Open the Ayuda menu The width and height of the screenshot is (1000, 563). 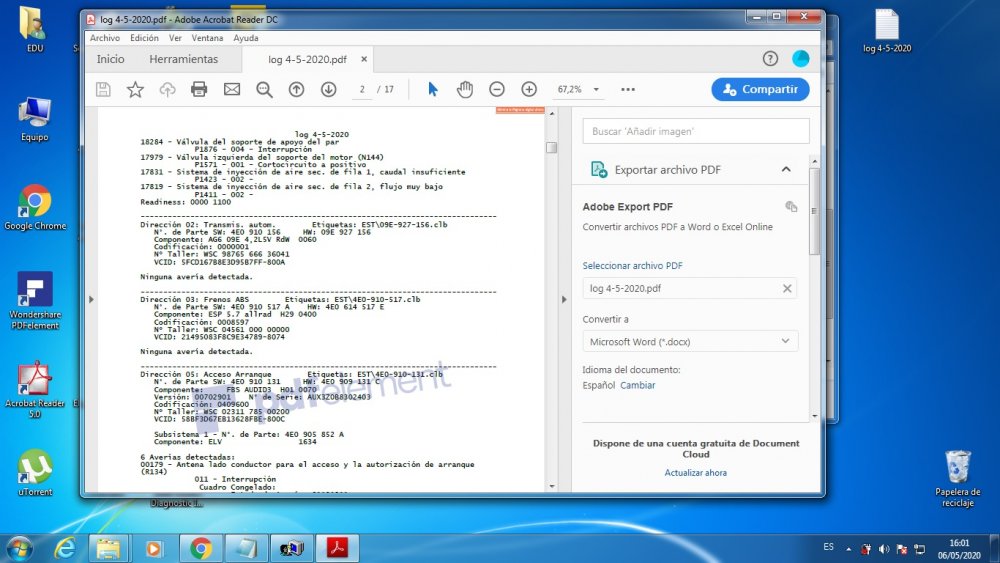(x=246, y=38)
